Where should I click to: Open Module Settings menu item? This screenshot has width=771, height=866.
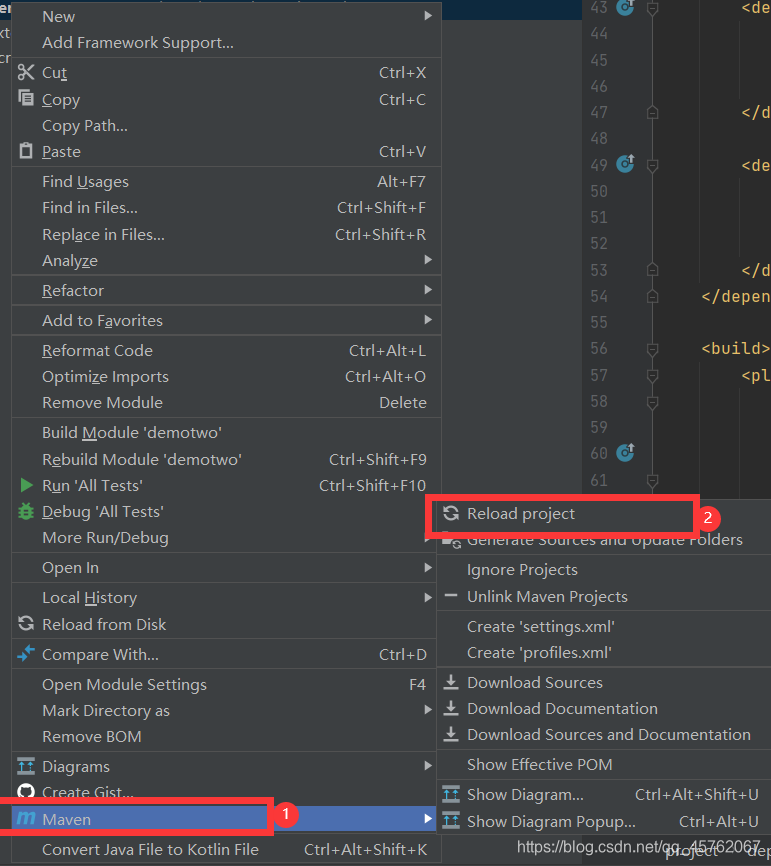[x=226, y=684]
